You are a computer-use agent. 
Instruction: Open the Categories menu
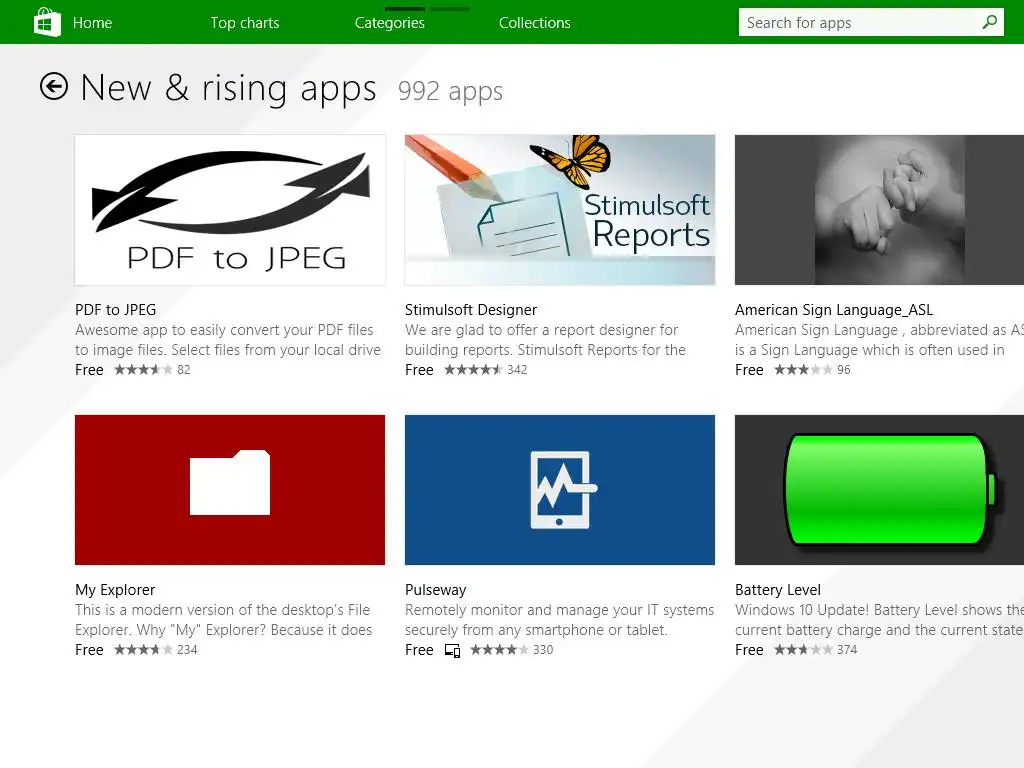click(x=390, y=23)
